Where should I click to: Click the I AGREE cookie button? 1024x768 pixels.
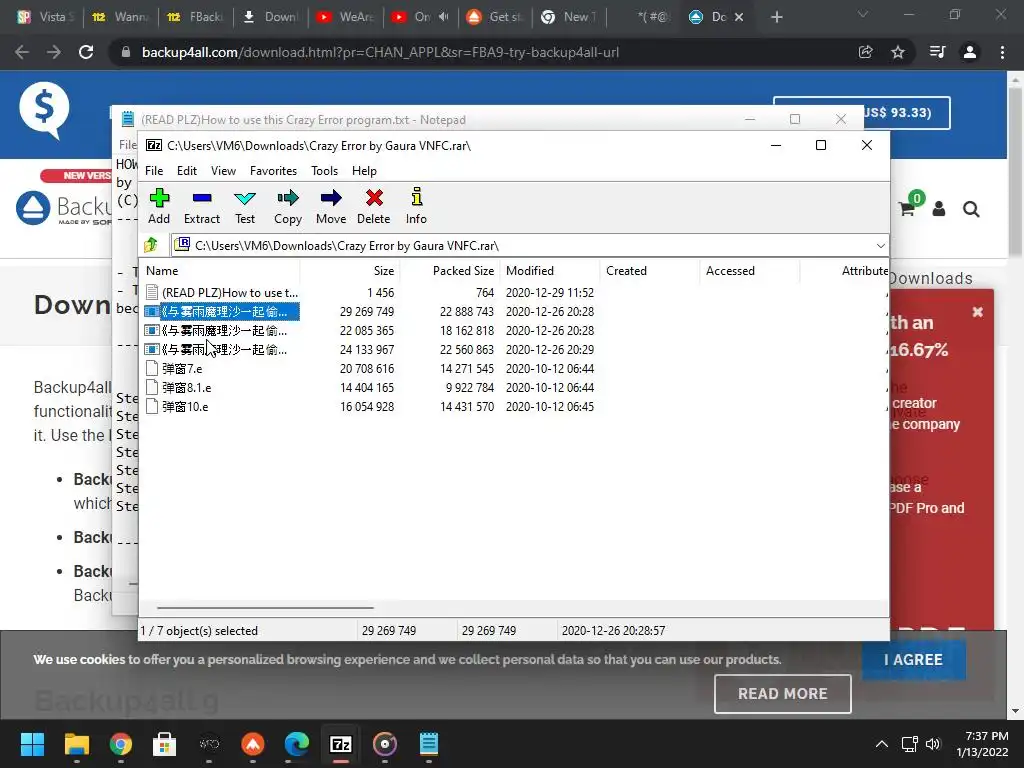tap(914, 660)
